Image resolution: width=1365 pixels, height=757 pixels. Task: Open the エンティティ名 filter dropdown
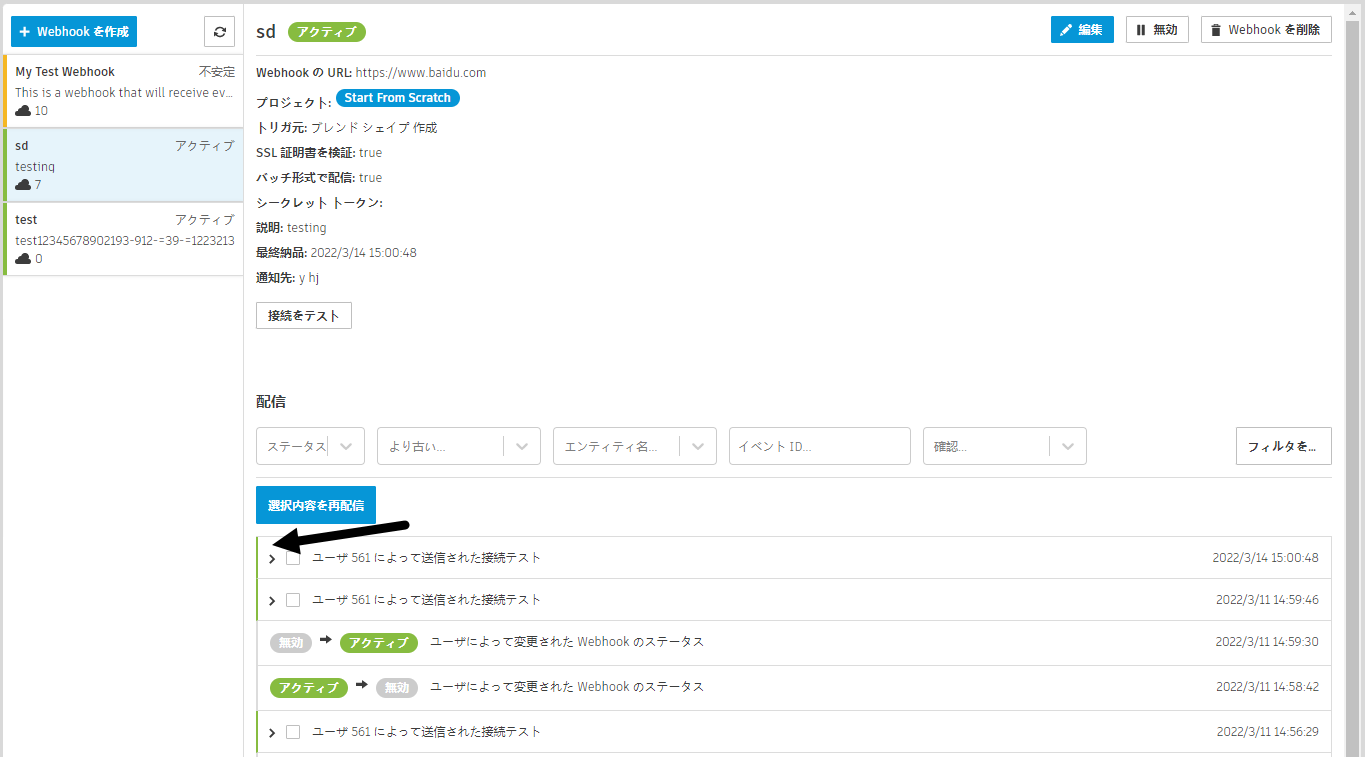click(634, 446)
